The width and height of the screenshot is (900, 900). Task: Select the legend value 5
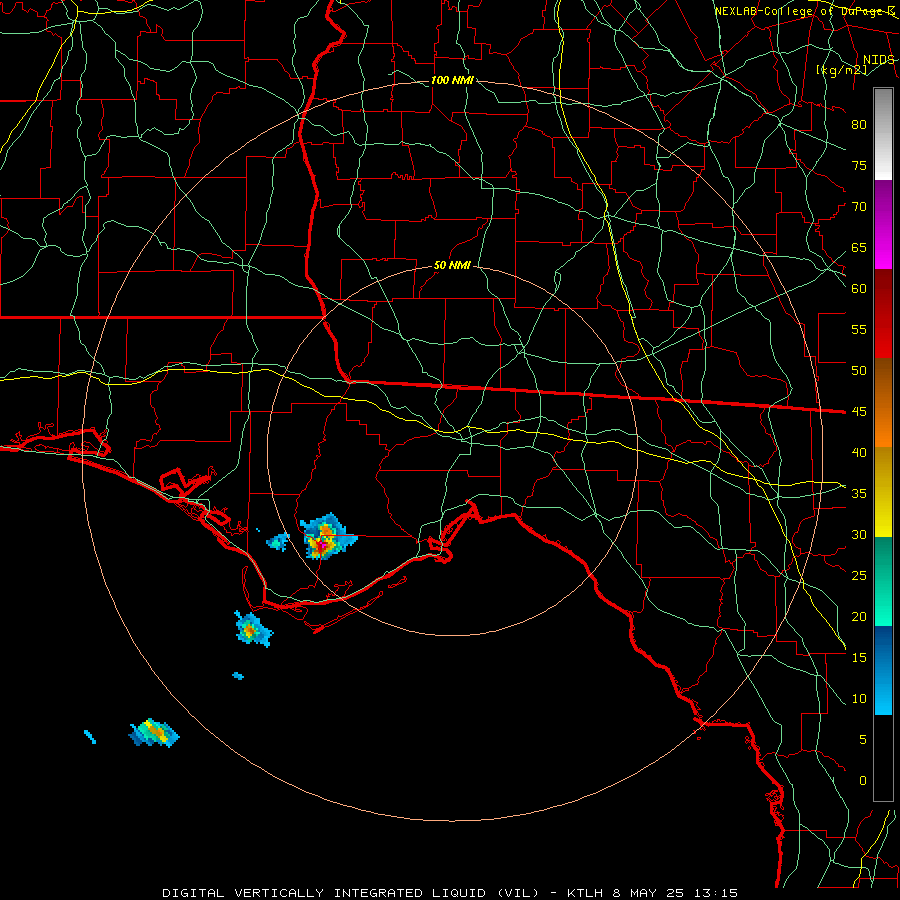tap(863, 739)
